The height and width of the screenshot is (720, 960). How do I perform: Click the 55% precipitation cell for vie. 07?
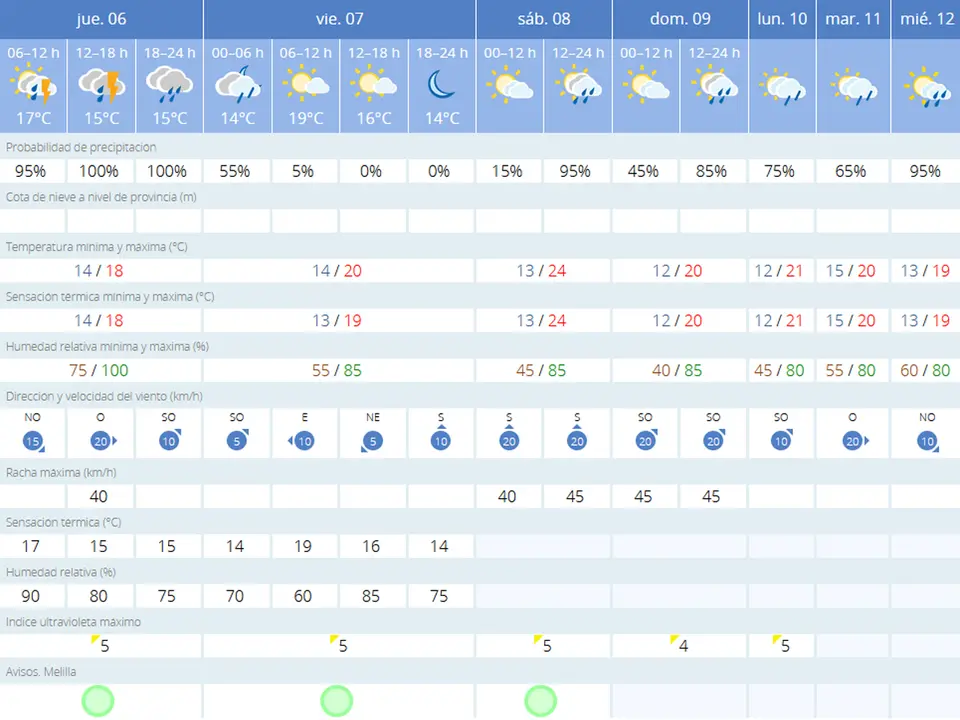click(235, 171)
